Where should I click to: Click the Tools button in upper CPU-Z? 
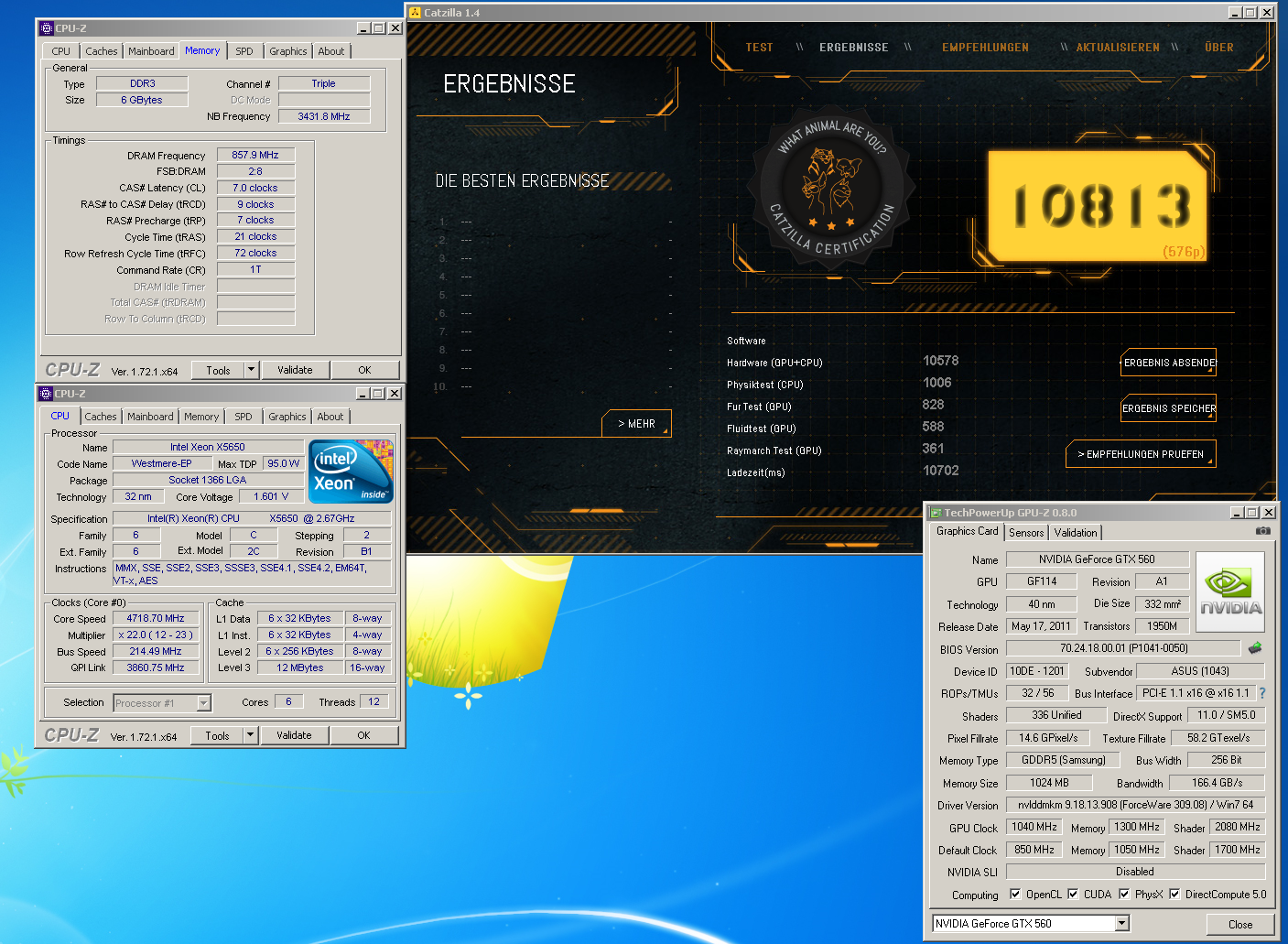(x=218, y=370)
